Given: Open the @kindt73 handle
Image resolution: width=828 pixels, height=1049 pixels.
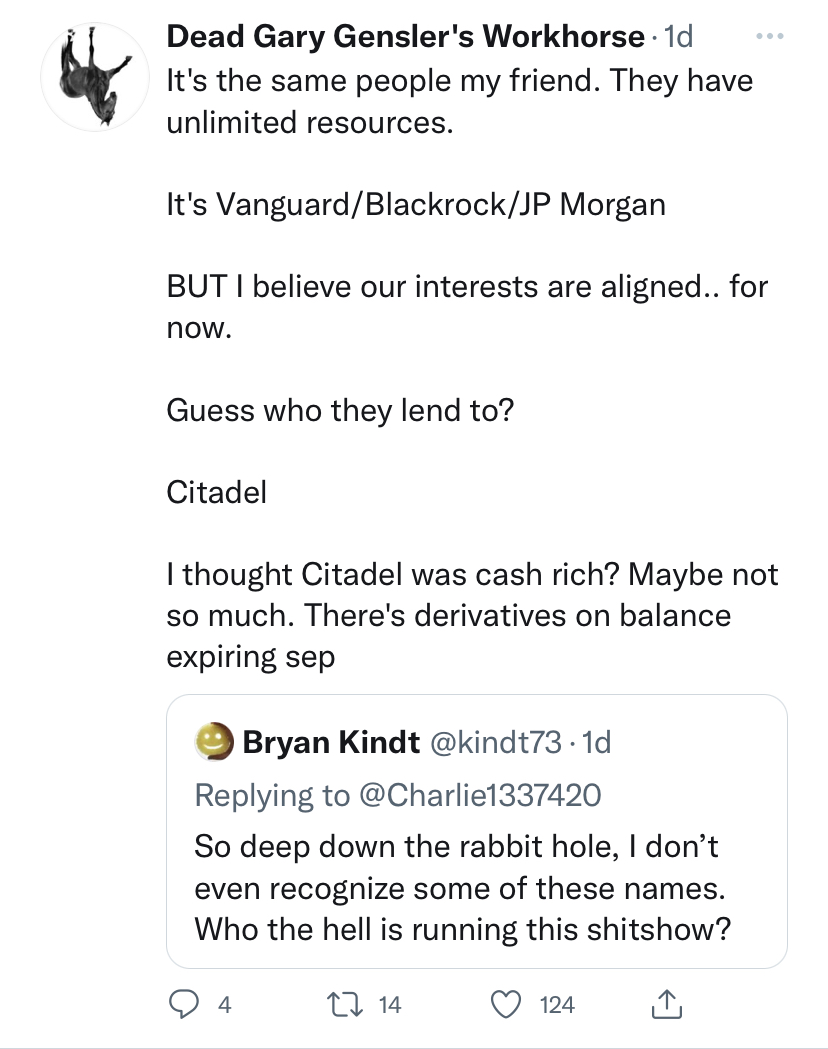Looking at the screenshot, I should tap(496, 743).
